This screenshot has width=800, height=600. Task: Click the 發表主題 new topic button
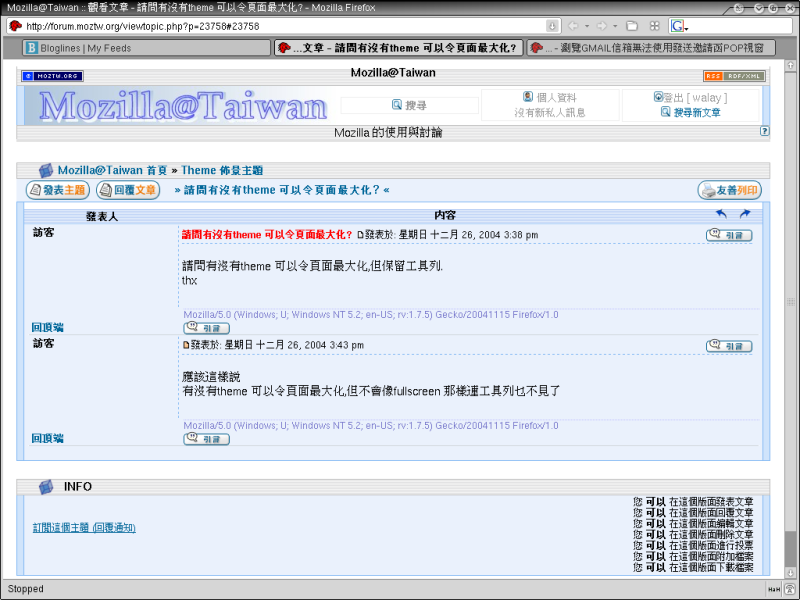coord(57,190)
